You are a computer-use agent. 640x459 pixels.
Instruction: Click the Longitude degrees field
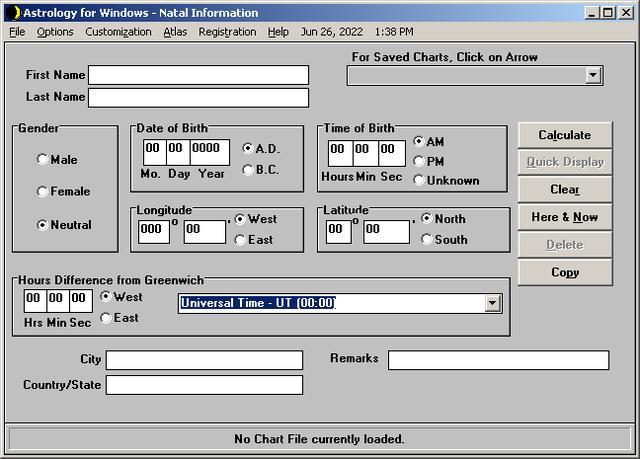[x=154, y=232]
